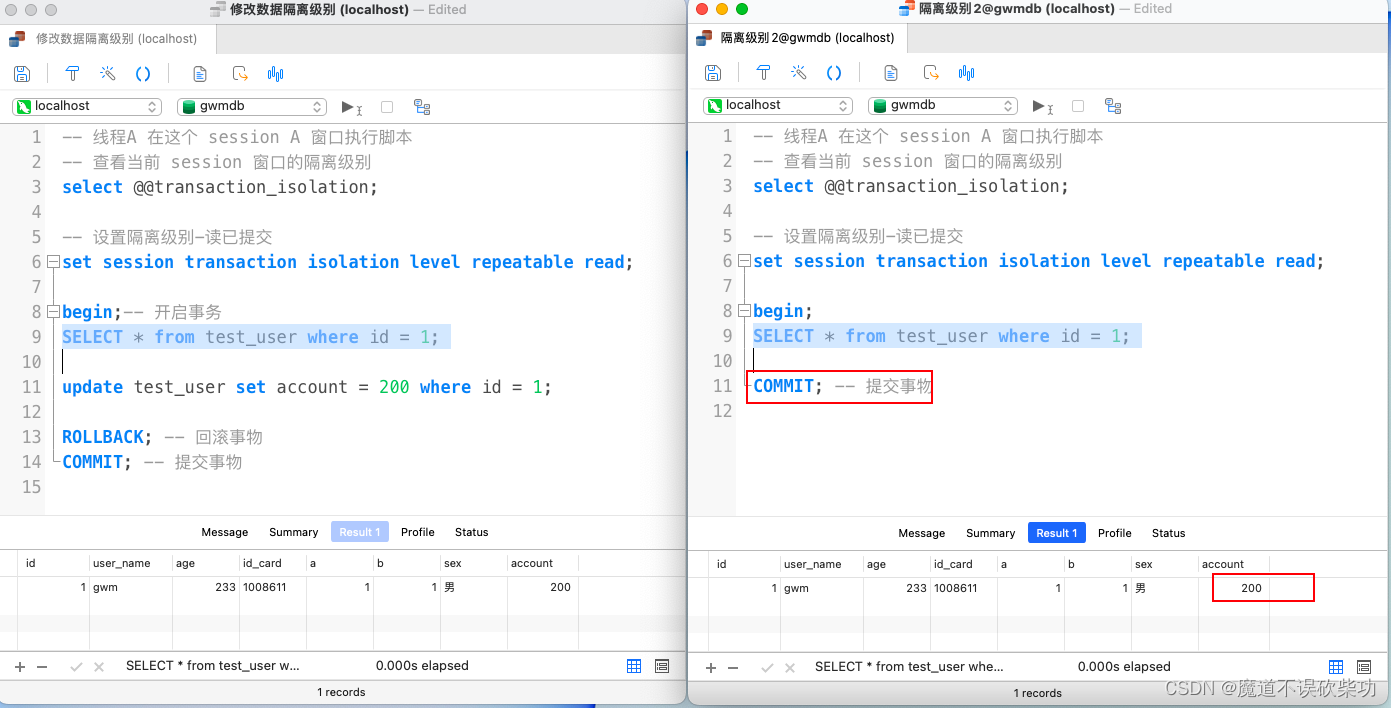Click Stop square in left window toolbar
This screenshot has height=708, width=1391.
coord(387,106)
